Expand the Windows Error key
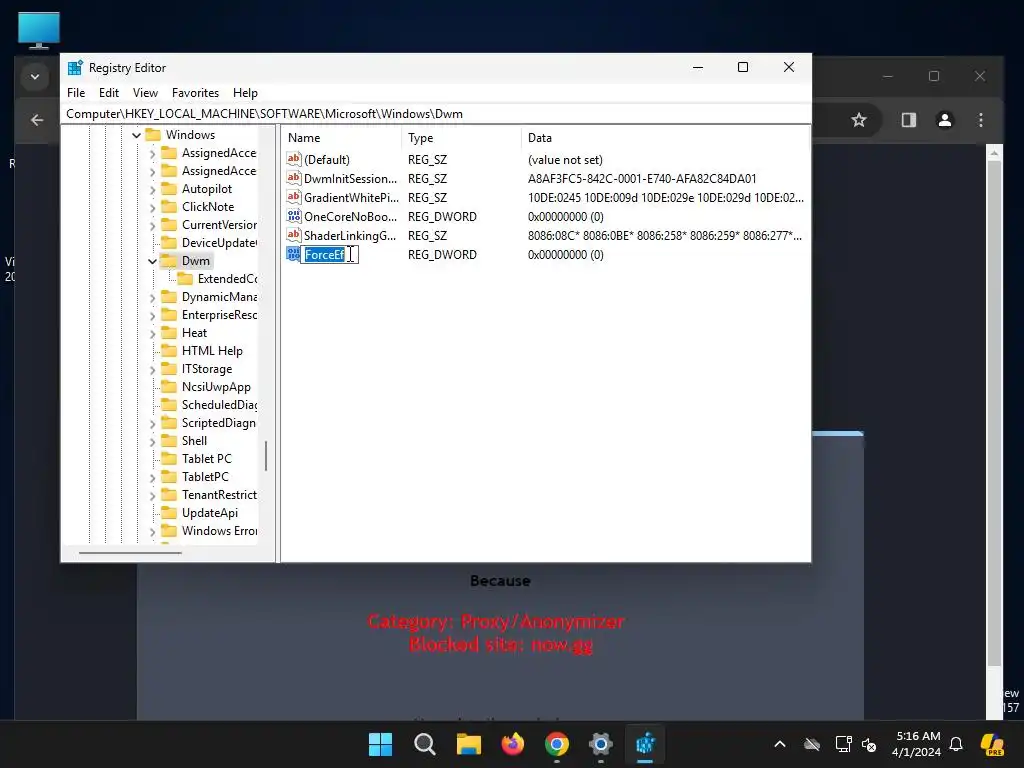The image size is (1024, 768). (152, 532)
